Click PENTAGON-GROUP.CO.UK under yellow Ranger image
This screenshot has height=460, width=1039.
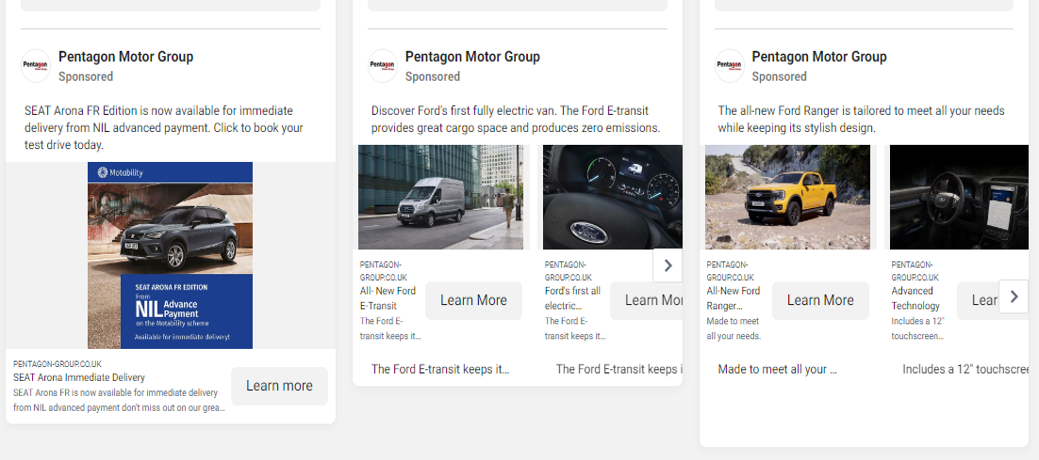tap(730, 270)
